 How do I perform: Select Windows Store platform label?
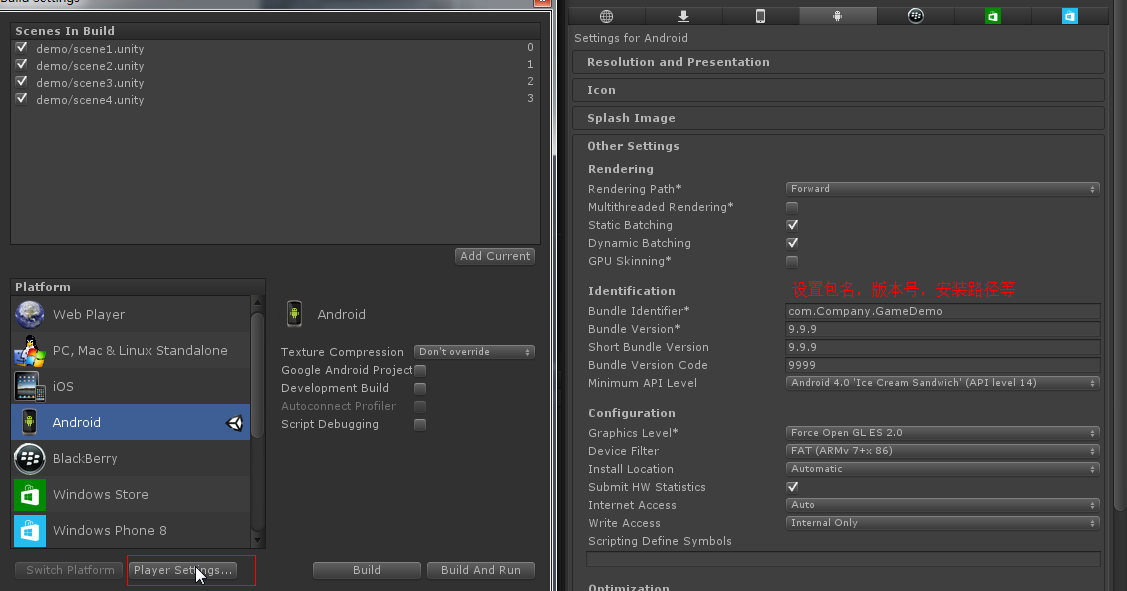(x=101, y=495)
